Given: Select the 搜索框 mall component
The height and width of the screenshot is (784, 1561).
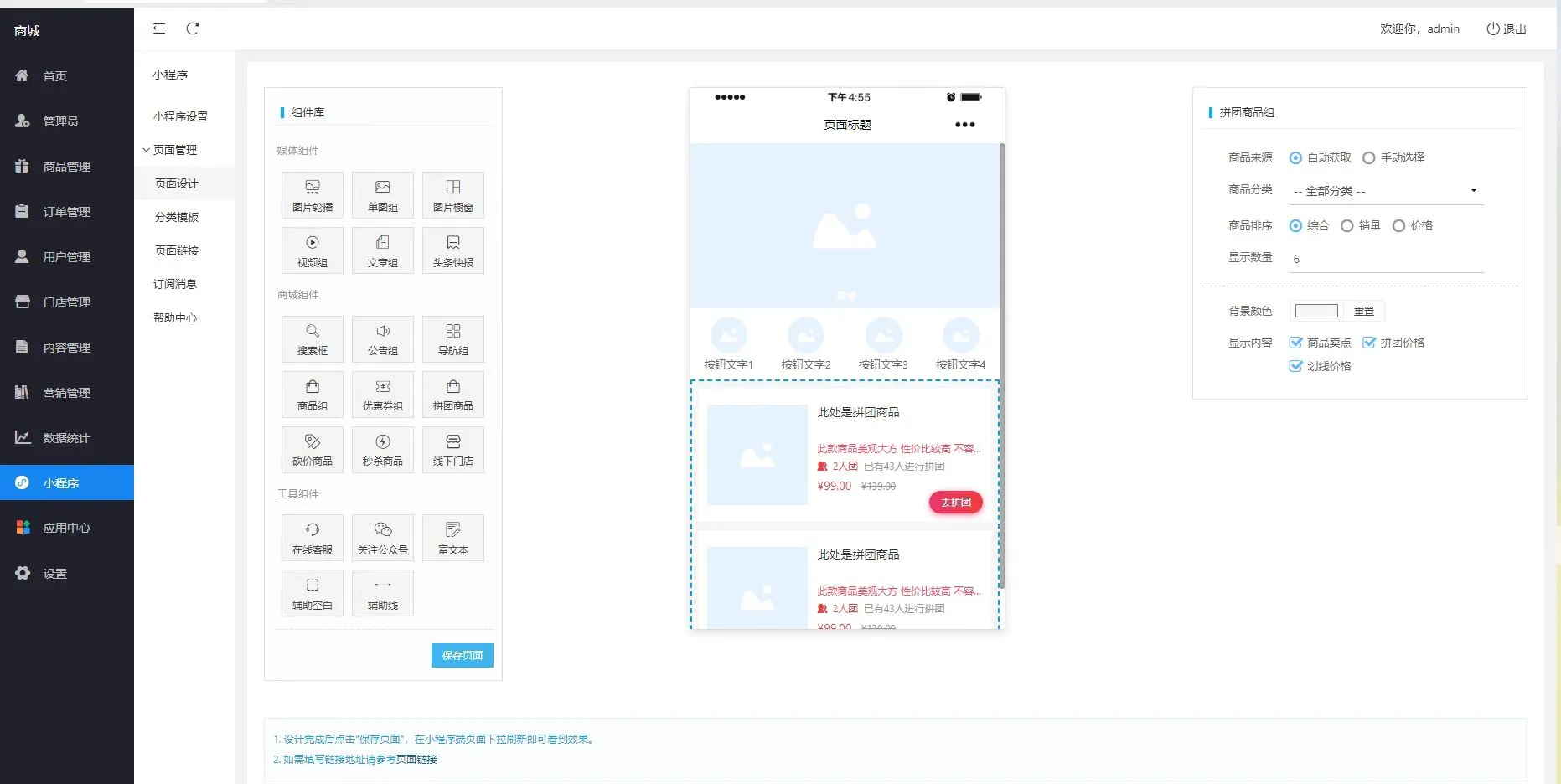Looking at the screenshot, I should point(312,338).
